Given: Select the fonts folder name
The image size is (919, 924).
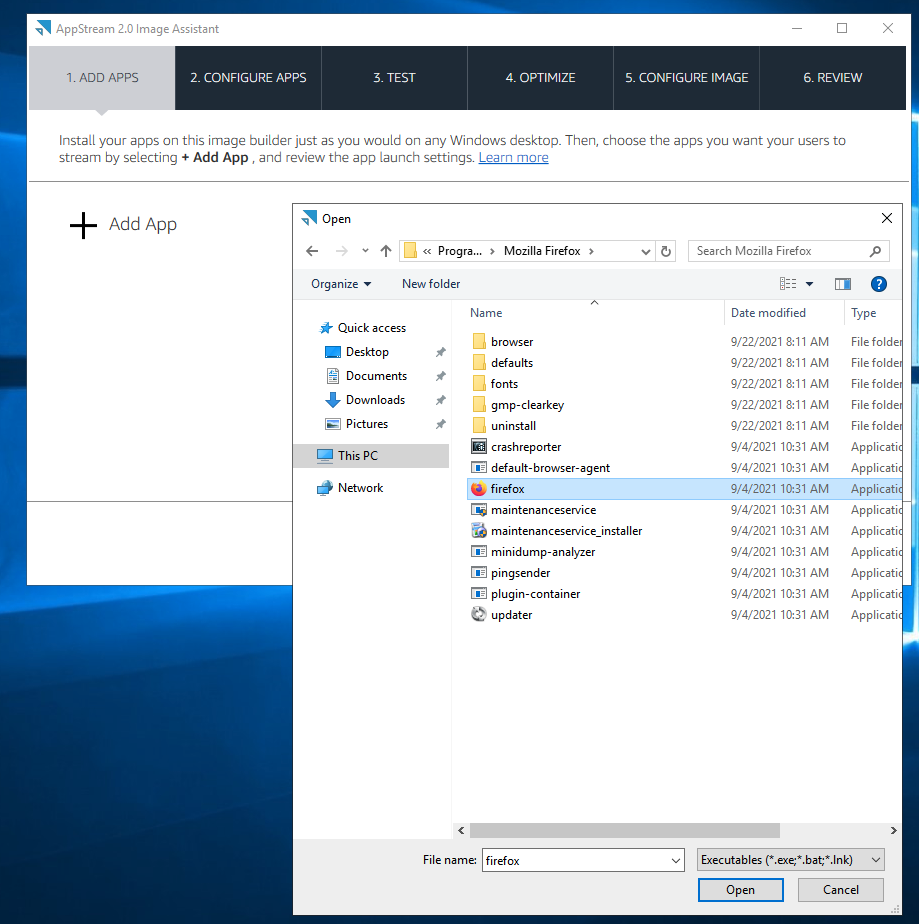Looking at the screenshot, I should click(504, 384).
